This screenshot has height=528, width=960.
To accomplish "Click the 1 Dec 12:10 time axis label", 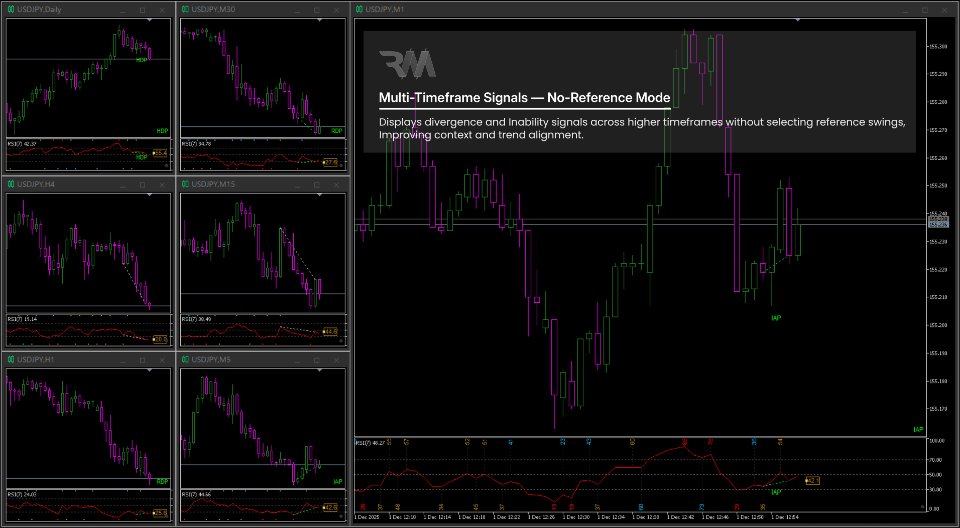I will point(405,518).
